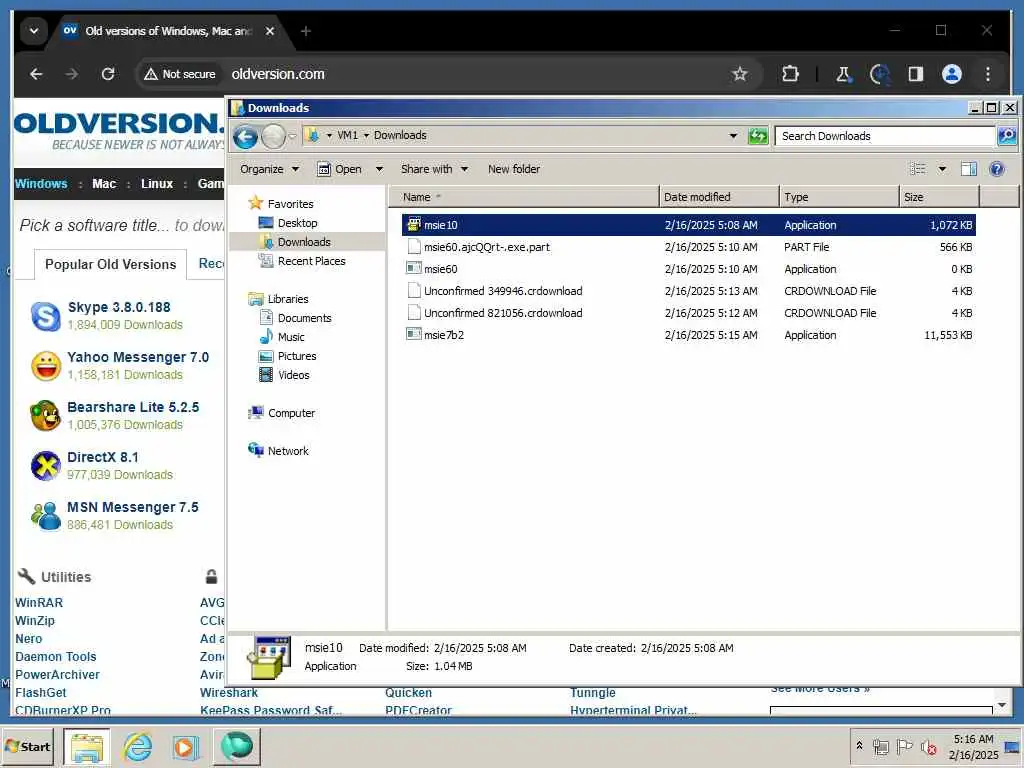This screenshot has width=1024, height=768.
Task: Expand the VM1 breadcrumb arrow
Action: click(366, 135)
